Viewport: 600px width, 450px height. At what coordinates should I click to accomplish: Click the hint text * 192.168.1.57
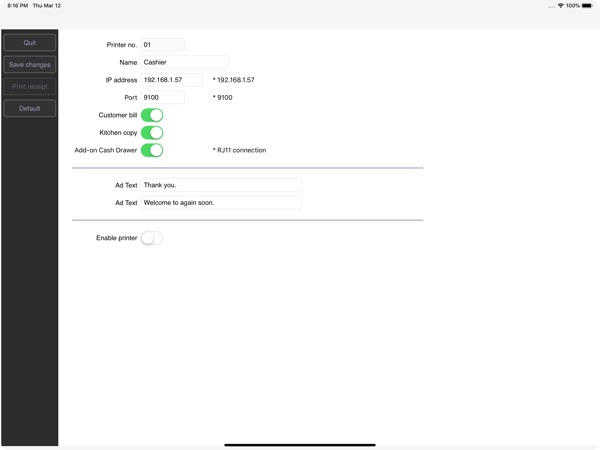pyautogui.click(x=233, y=80)
